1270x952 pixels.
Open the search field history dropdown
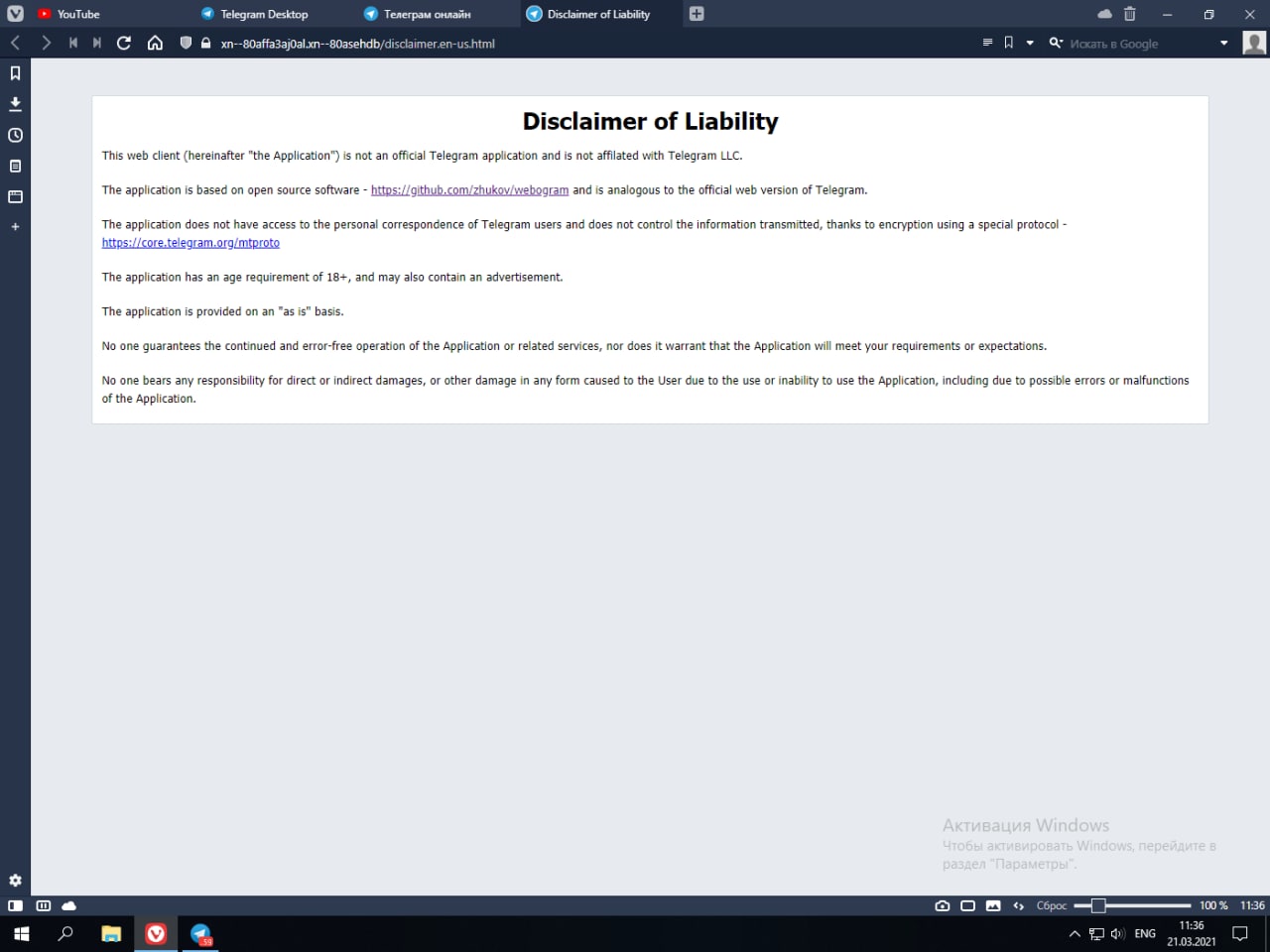(1223, 43)
